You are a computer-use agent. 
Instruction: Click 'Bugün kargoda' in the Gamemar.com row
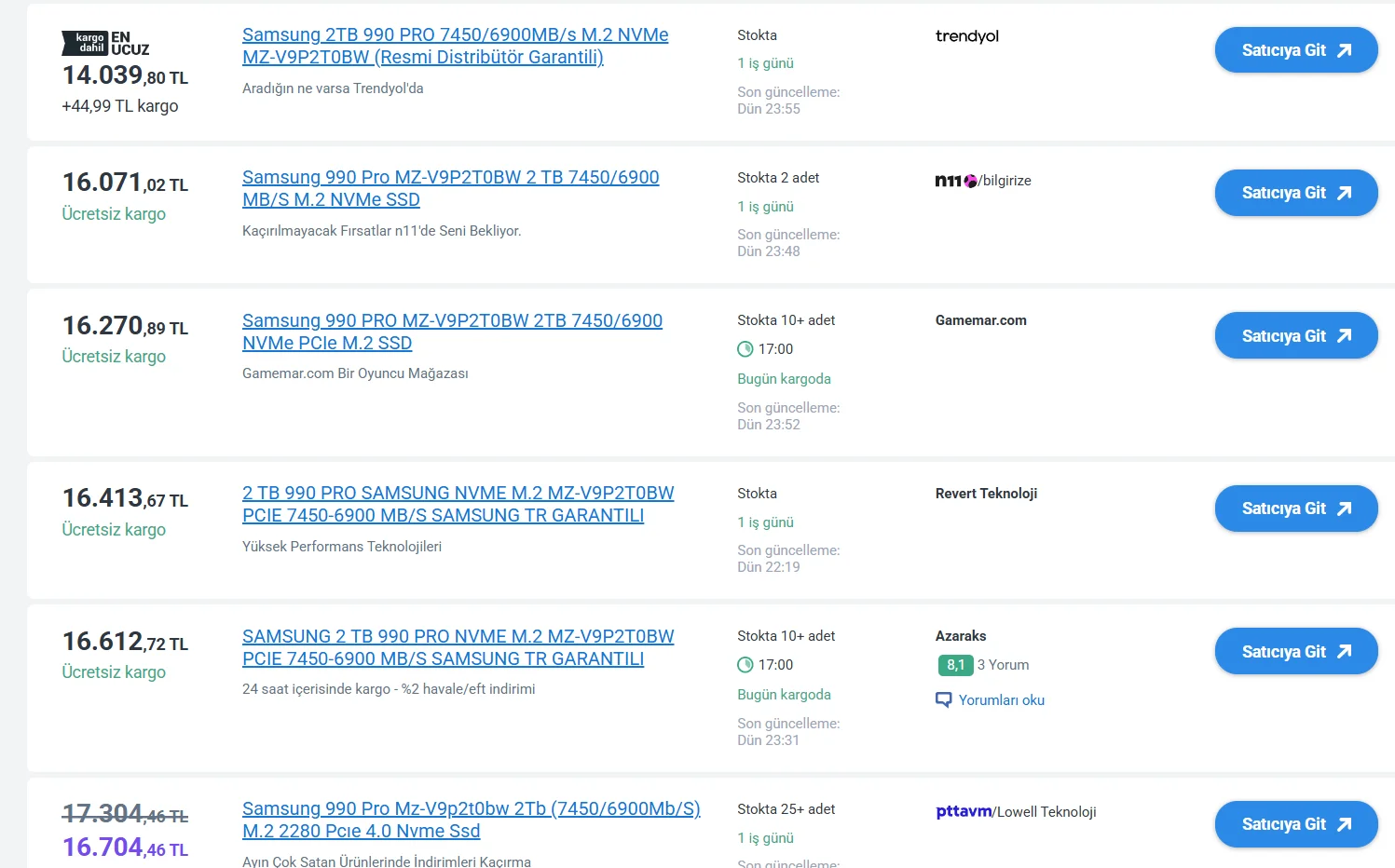[x=784, y=379]
